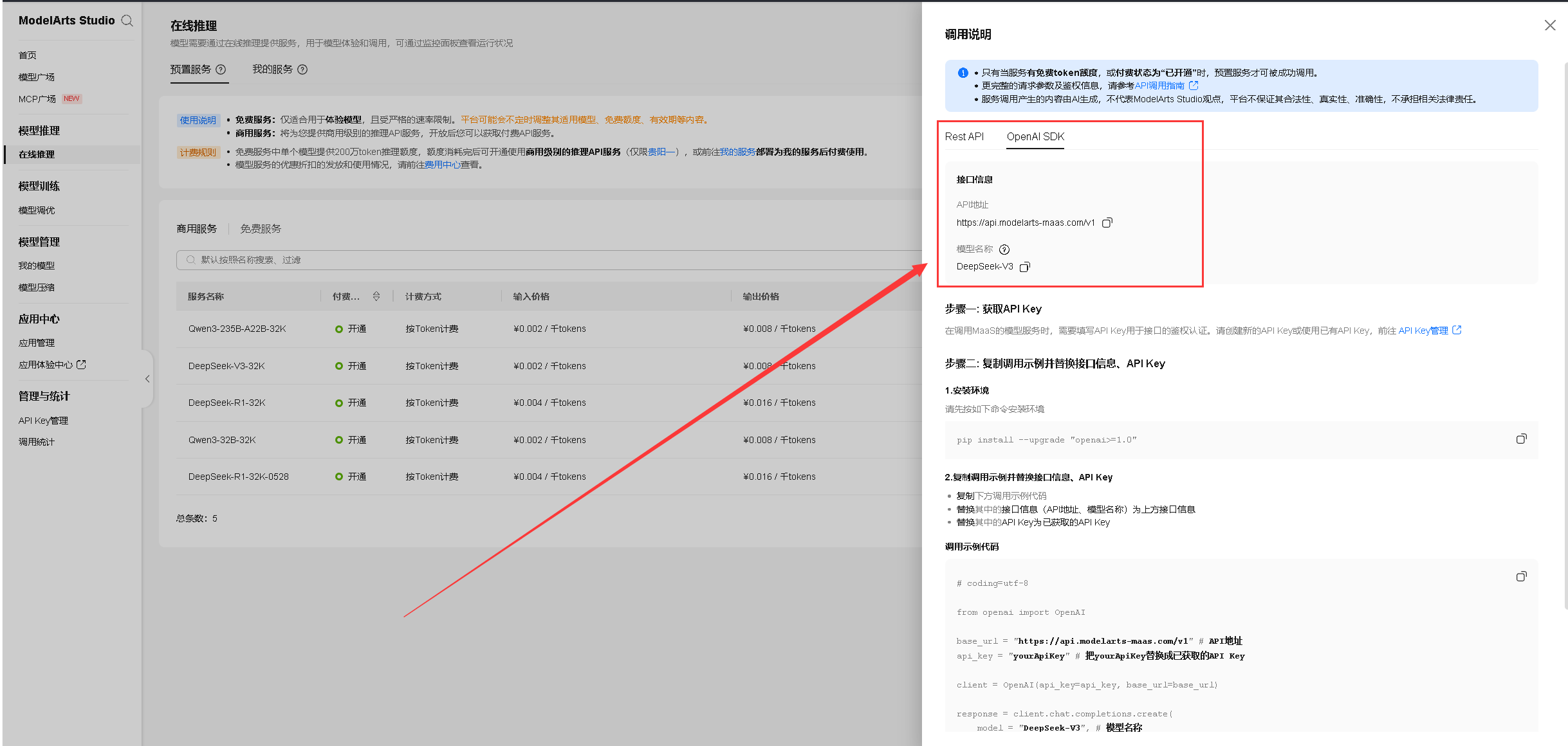Screen dimensions: 1568x746
Task: Follow the 费用中心 link
Action: tap(443, 165)
